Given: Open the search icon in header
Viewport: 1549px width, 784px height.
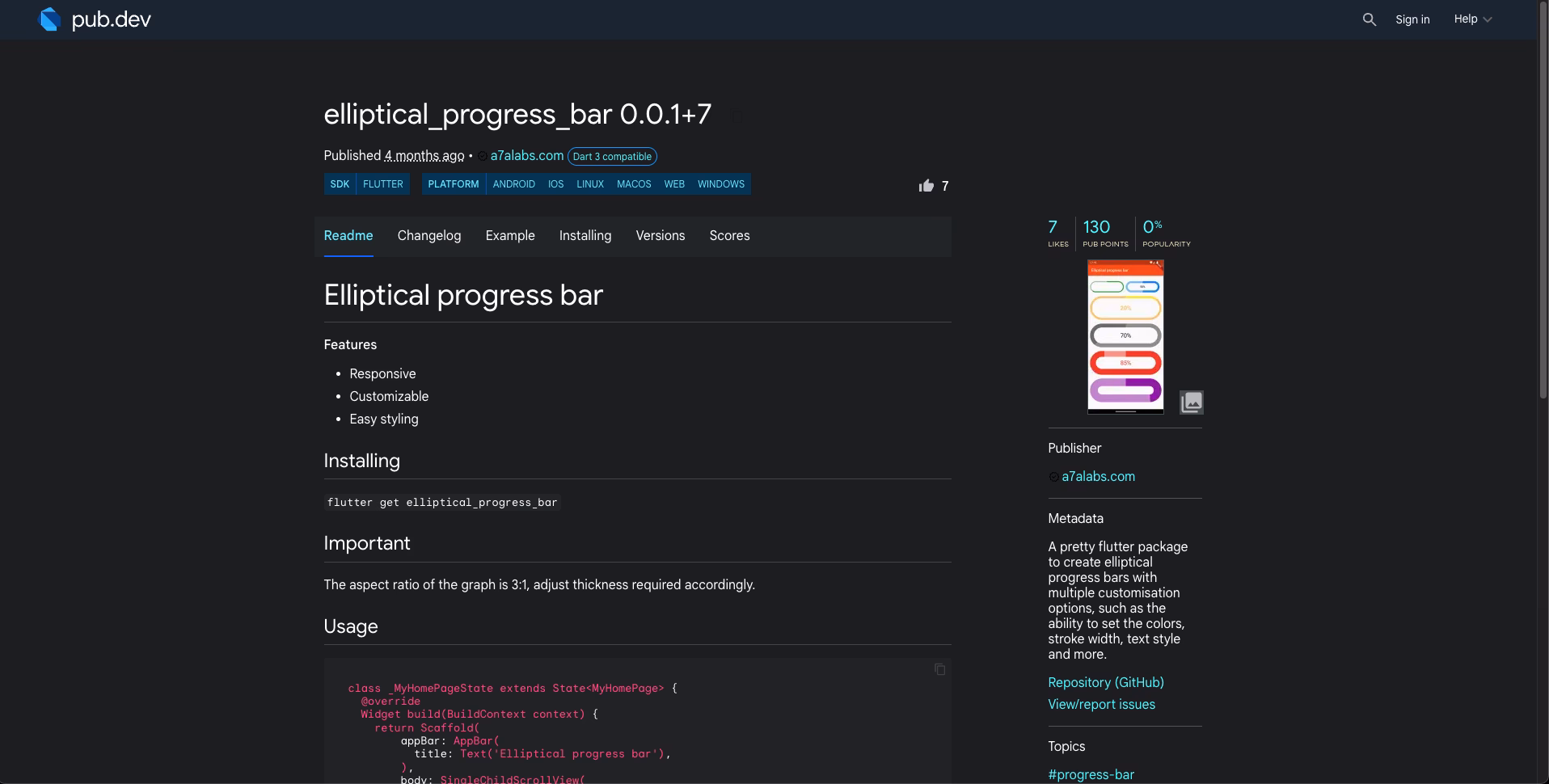Looking at the screenshot, I should 1369,19.
